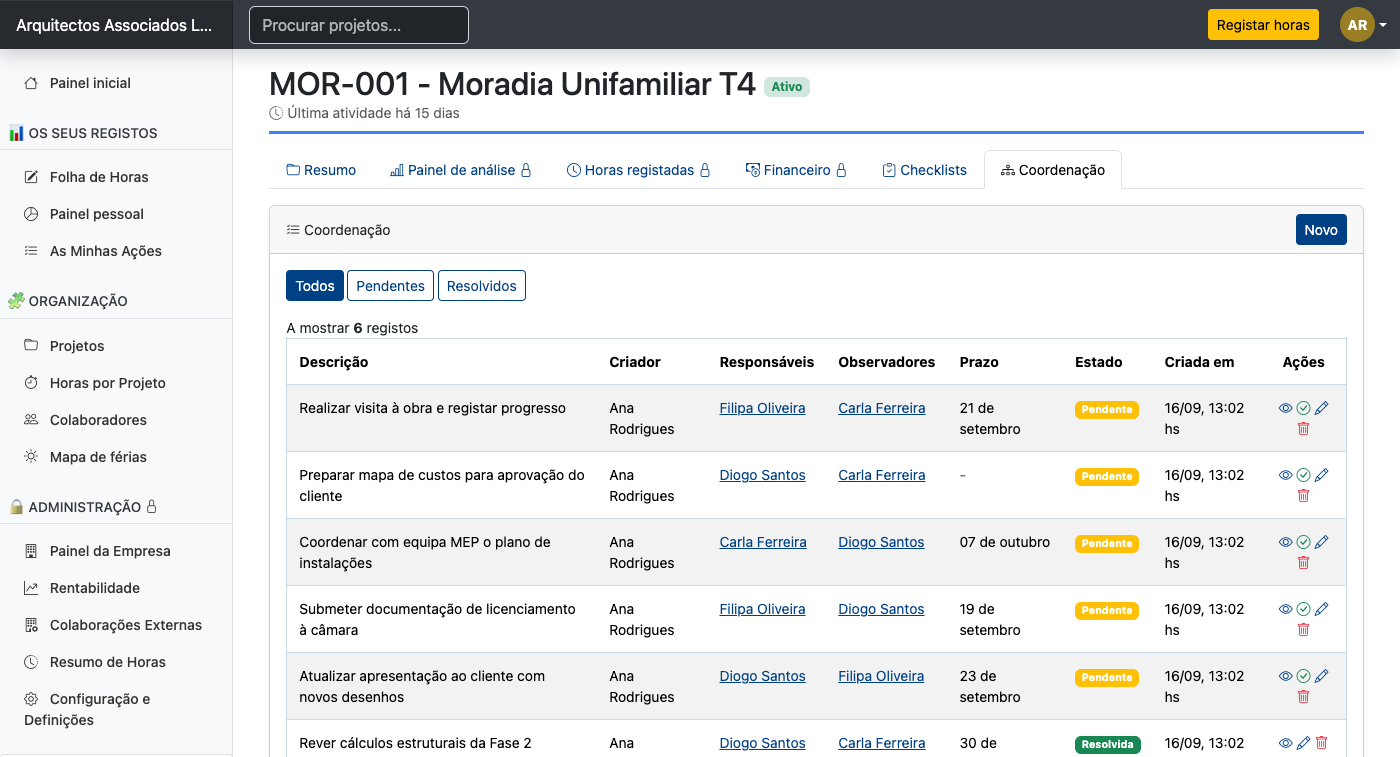This screenshot has height=757, width=1400.
Task: Open Horas por Projeto
Action: (x=107, y=383)
